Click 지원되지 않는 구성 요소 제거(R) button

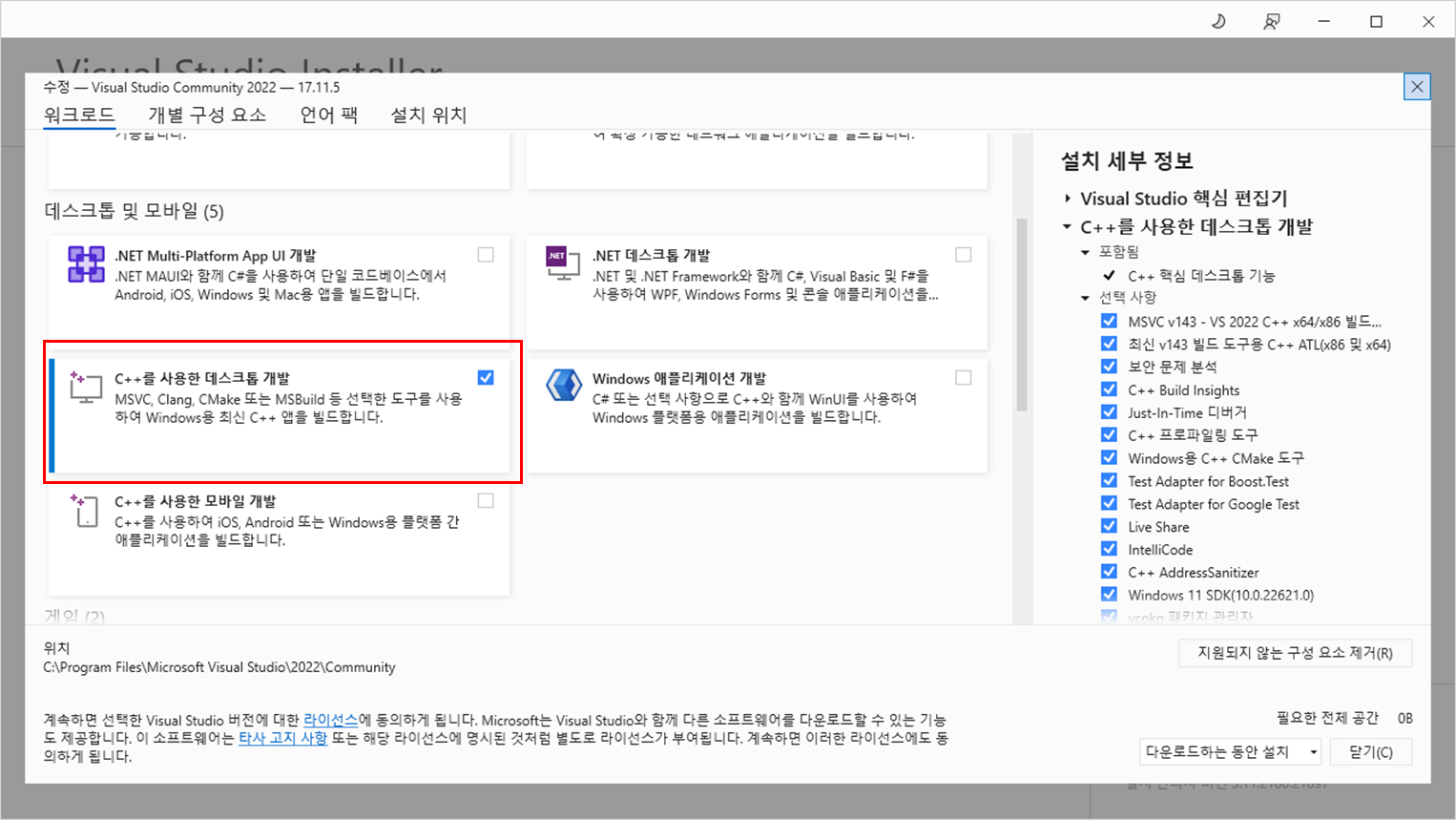pyautogui.click(x=1295, y=653)
